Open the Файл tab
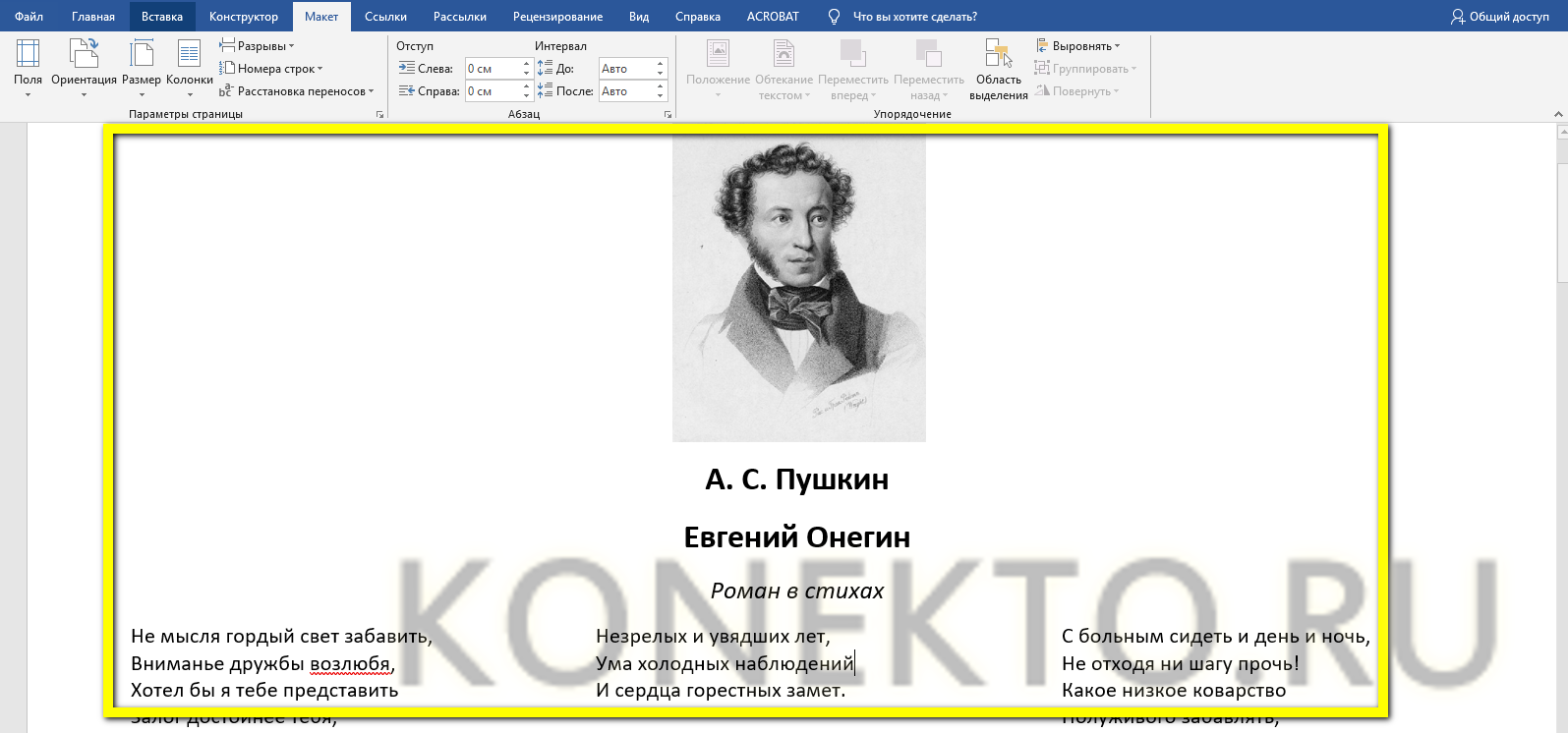The height and width of the screenshot is (733, 1568). [29, 17]
